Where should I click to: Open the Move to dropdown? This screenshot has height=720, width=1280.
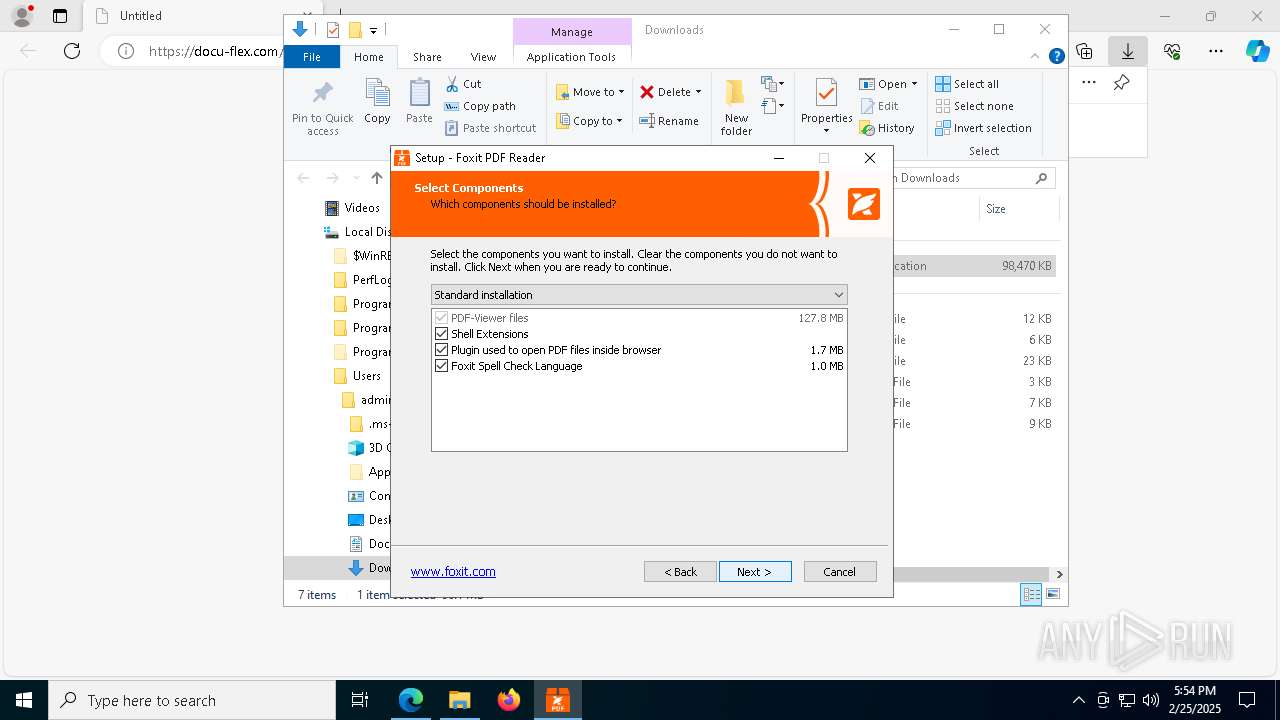point(590,92)
